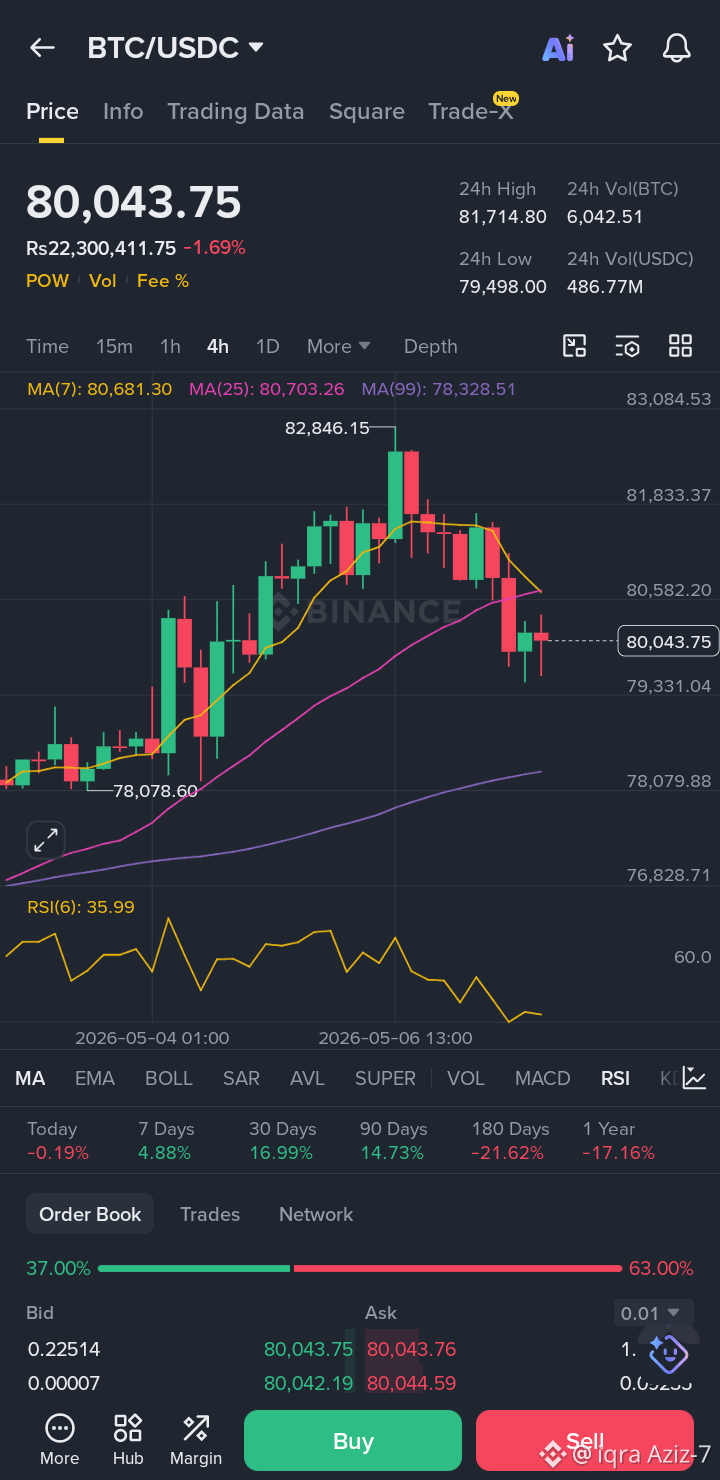Viewport: 720px width, 1480px height.
Task: Toggle SAR indicator
Action: coord(241,1078)
